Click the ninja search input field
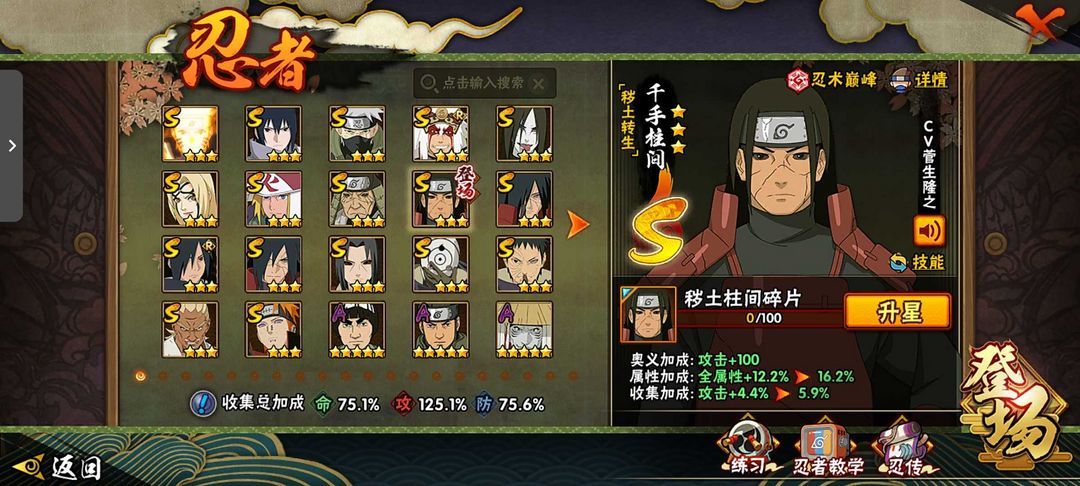 pos(484,83)
